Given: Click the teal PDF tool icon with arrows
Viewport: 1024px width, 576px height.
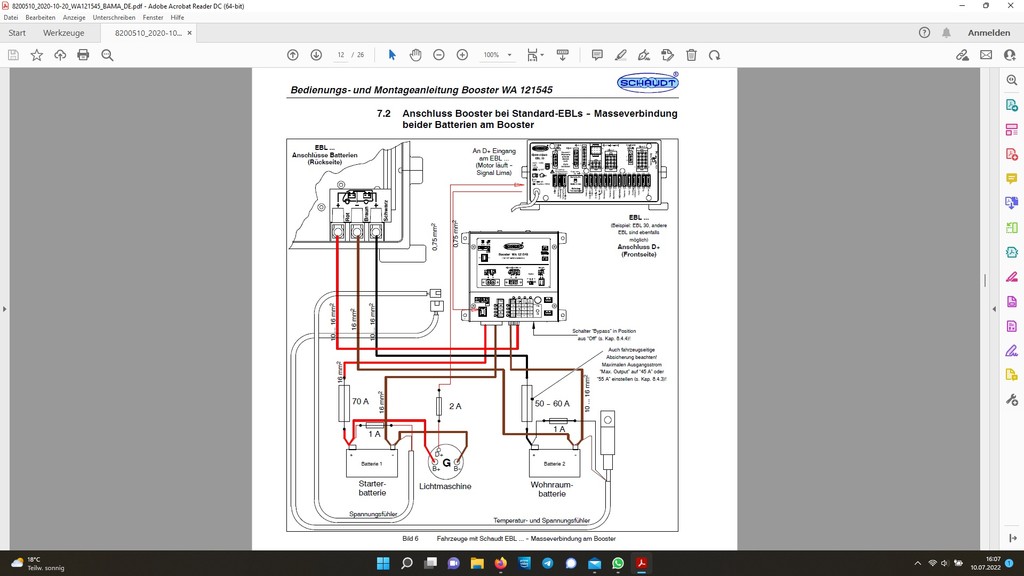Looking at the screenshot, I should click(1012, 252).
